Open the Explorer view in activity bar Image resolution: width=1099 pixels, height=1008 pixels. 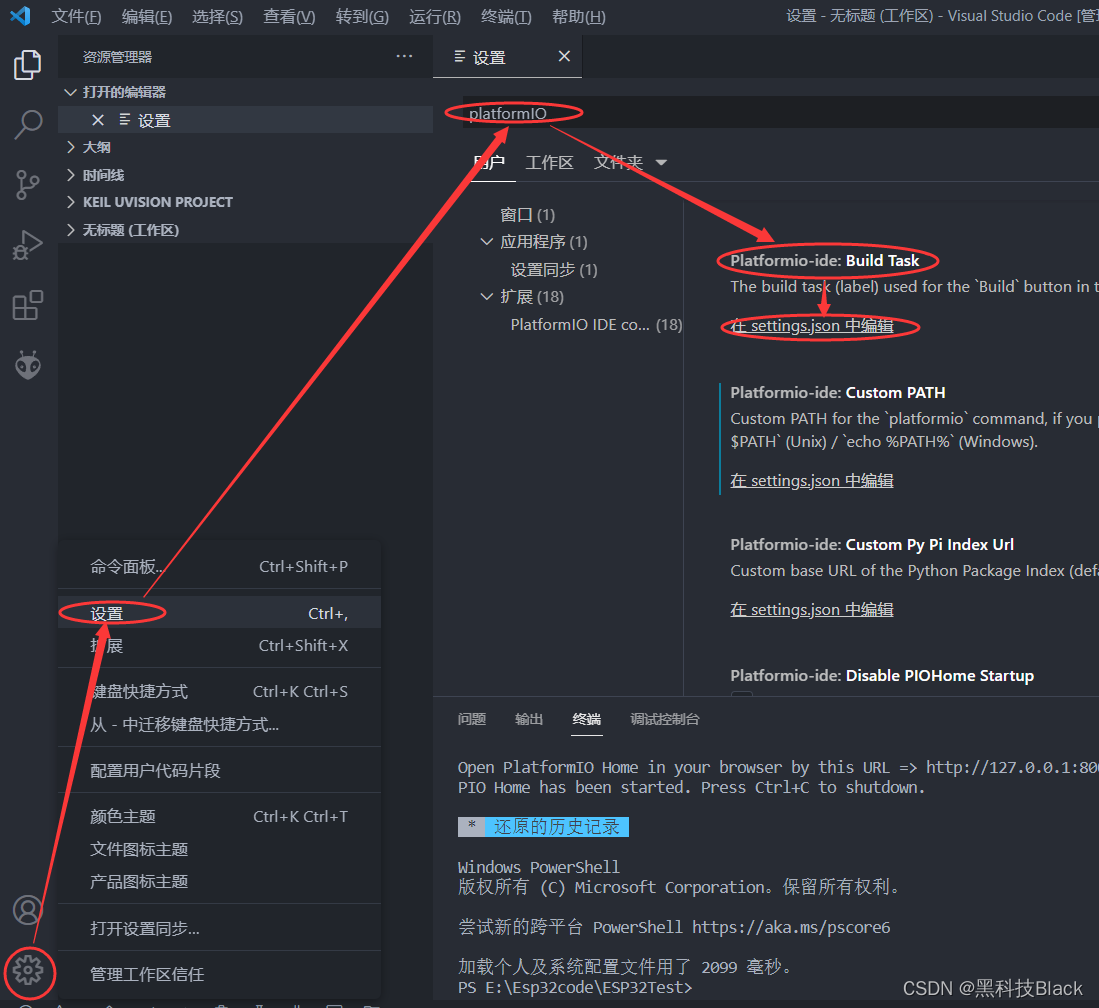click(27, 64)
